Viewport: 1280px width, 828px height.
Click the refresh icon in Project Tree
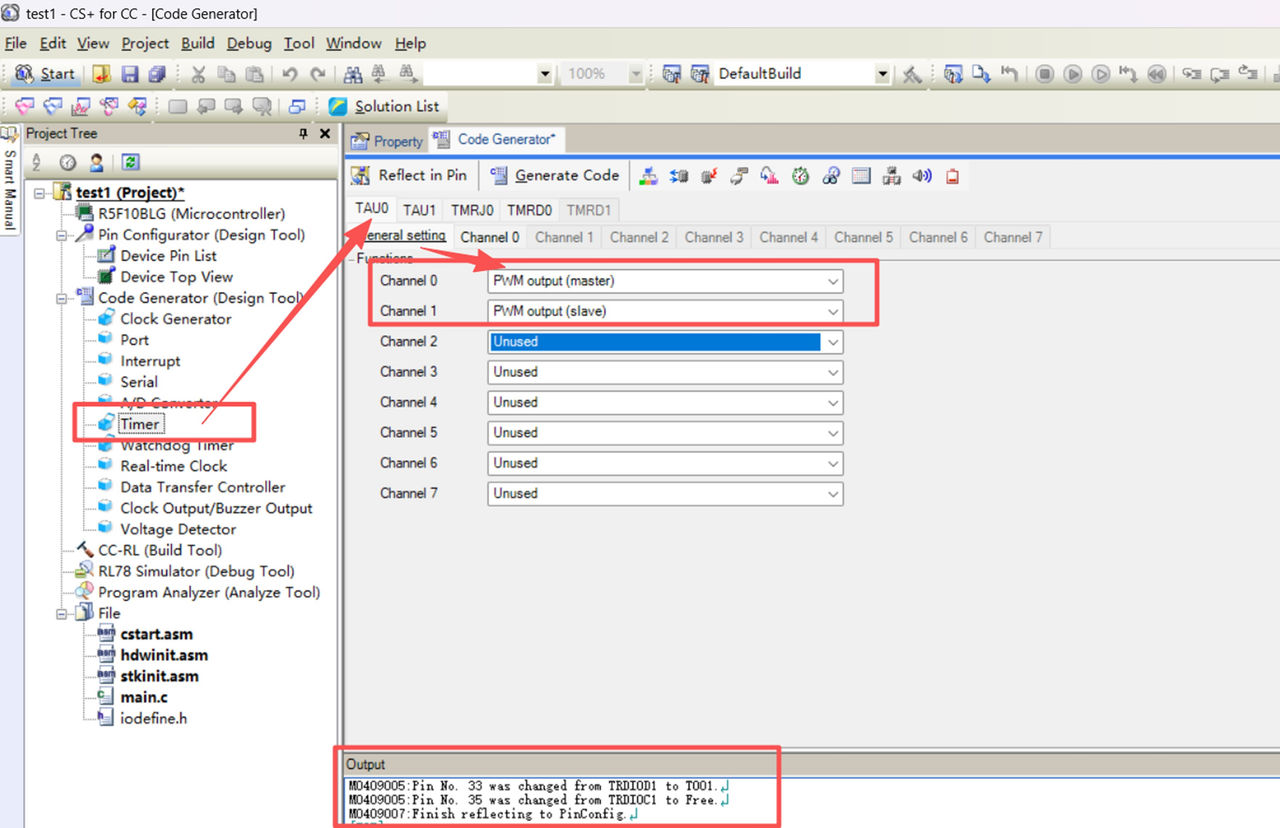130,162
